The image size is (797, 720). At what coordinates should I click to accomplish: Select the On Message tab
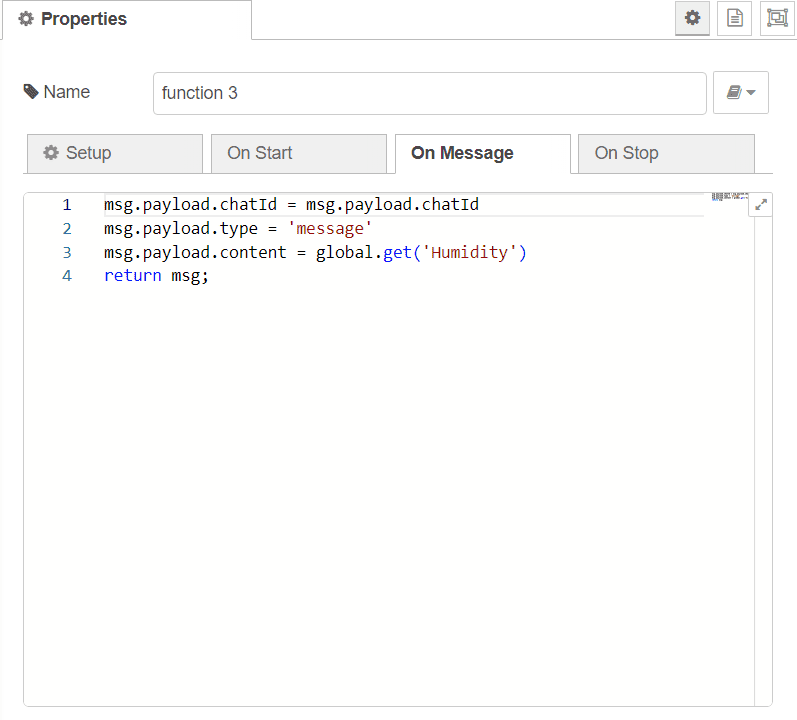pyautogui.click(x=482, y=153)
